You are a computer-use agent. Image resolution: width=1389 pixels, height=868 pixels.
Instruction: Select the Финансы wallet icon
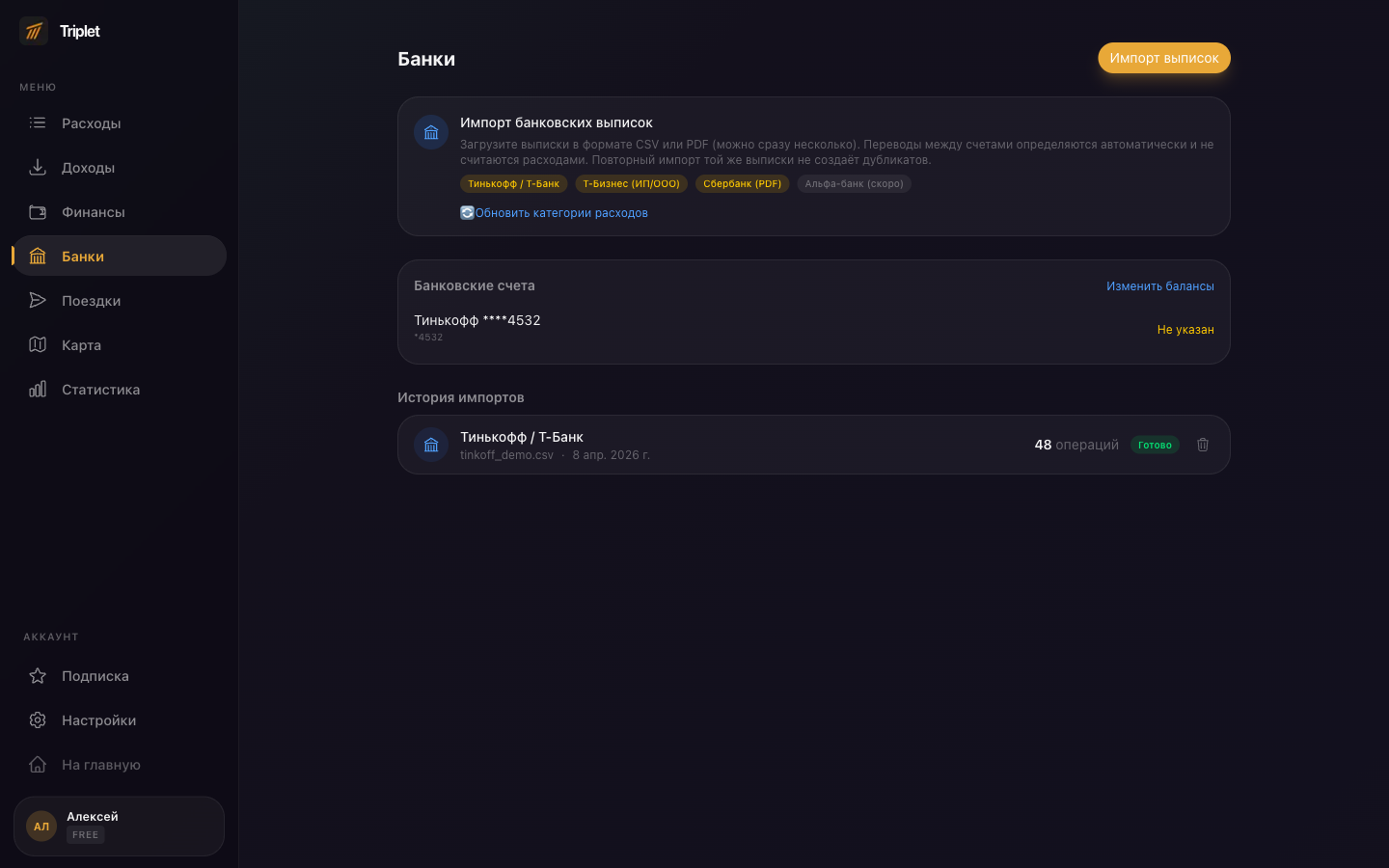[x=38, y=211]
